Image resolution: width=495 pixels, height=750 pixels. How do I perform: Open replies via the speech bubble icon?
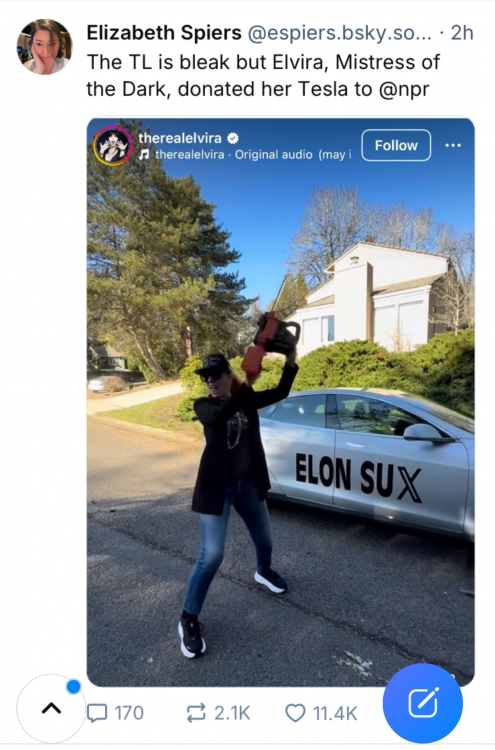97,713
